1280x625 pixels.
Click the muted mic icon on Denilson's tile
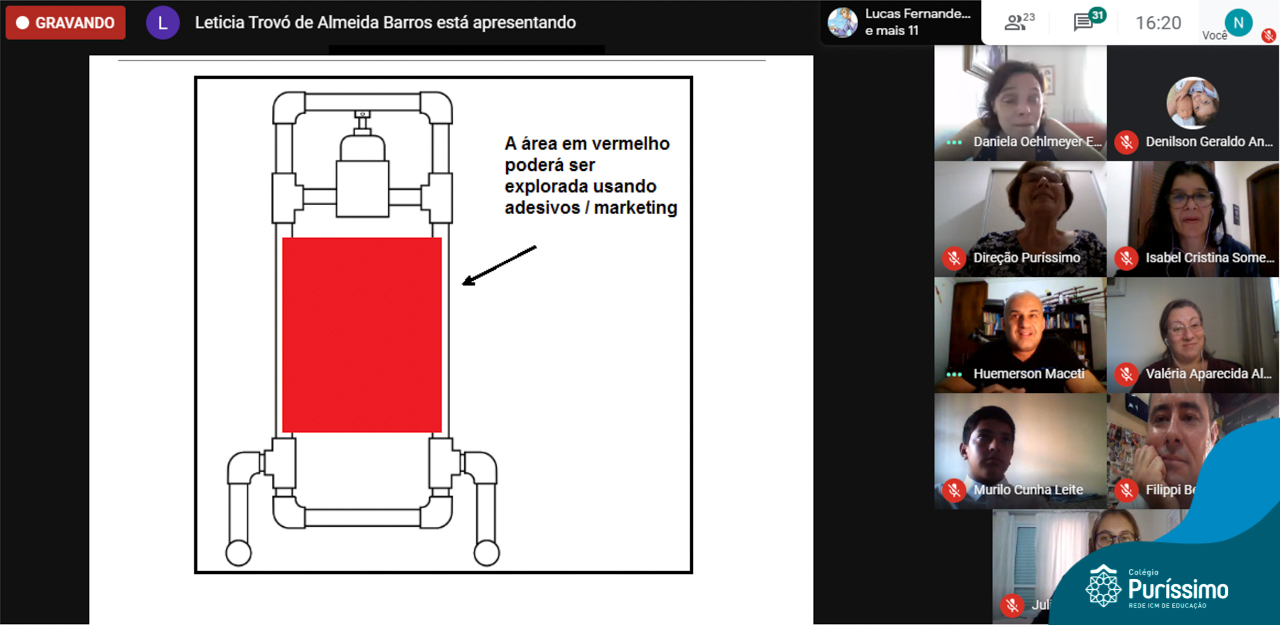point(1127,142)
